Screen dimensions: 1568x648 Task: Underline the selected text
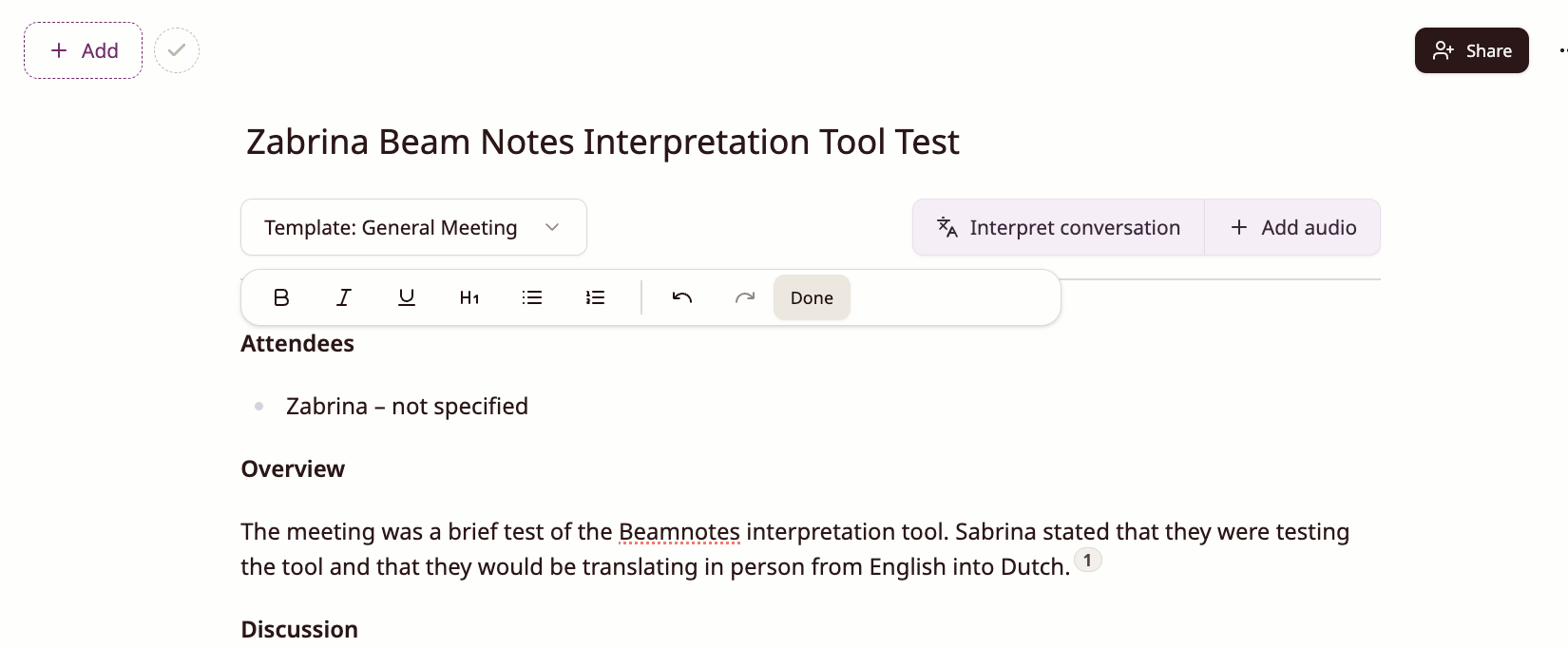407,297
